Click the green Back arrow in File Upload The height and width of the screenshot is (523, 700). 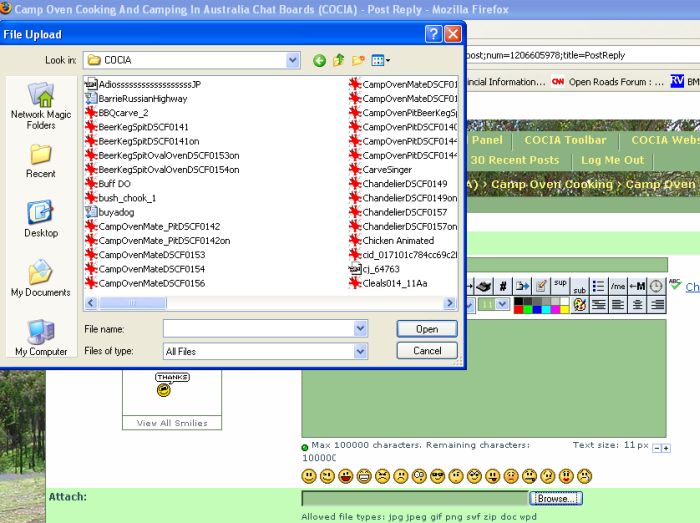tap(320, 61)
